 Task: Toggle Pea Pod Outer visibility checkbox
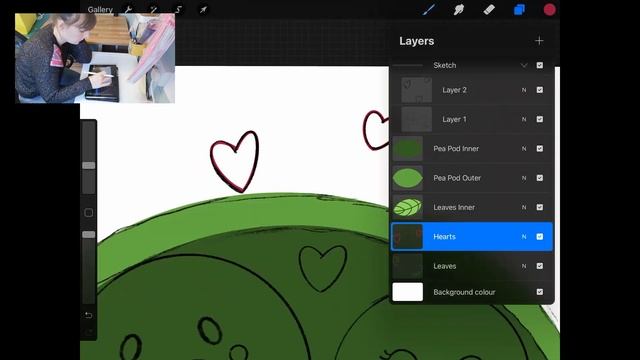point(540,178)
